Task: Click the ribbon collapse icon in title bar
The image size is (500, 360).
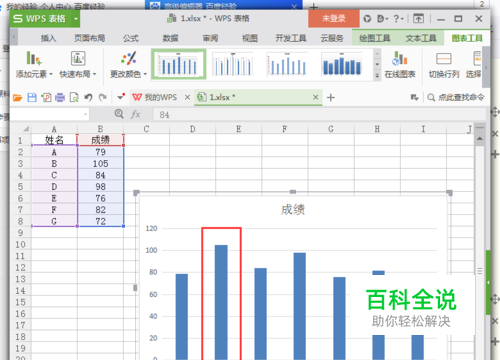Action: point(419,19)
